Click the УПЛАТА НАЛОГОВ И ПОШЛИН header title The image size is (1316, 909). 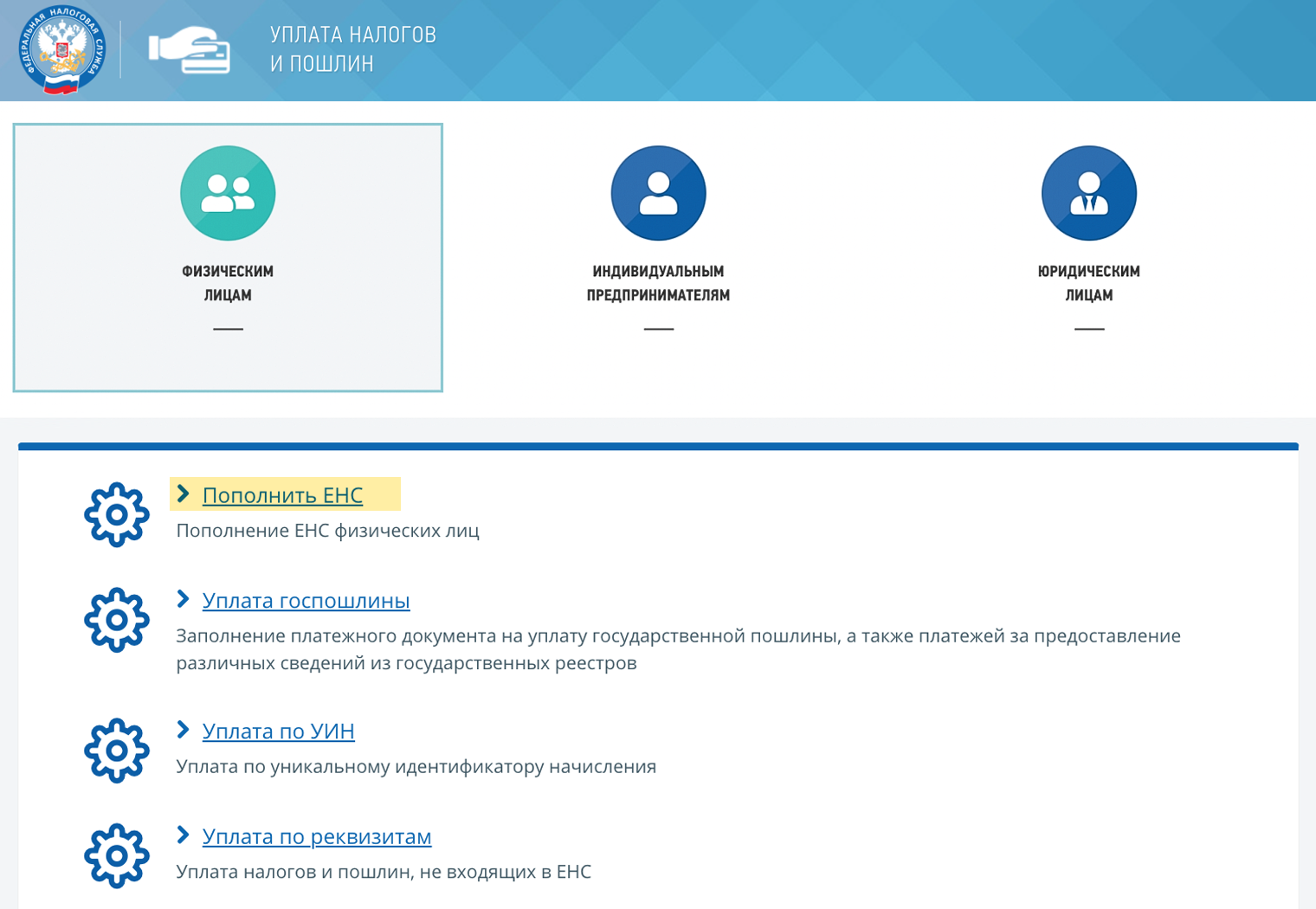353,49
